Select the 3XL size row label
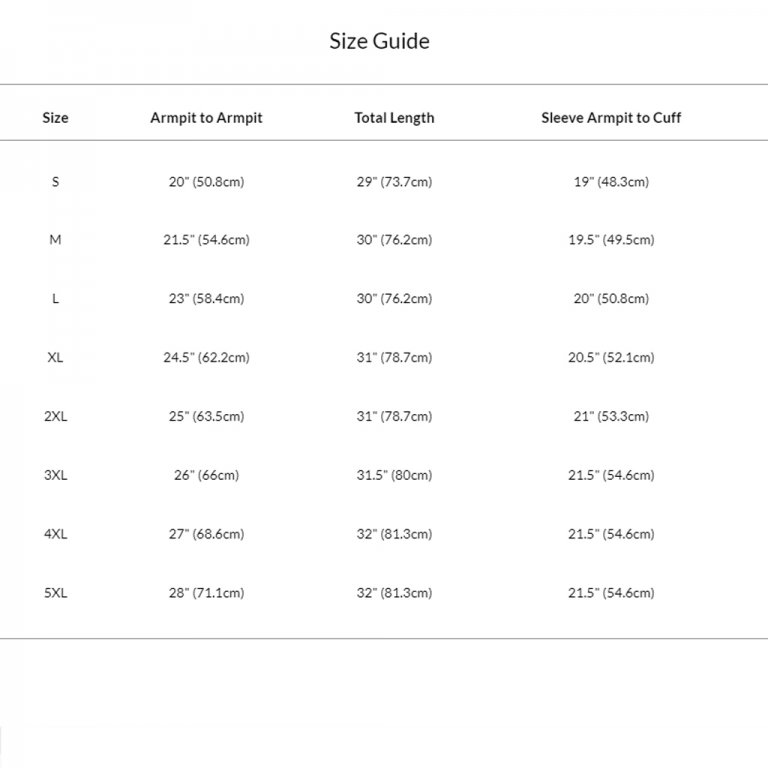768x768 pixels. (x=55, y=475)
